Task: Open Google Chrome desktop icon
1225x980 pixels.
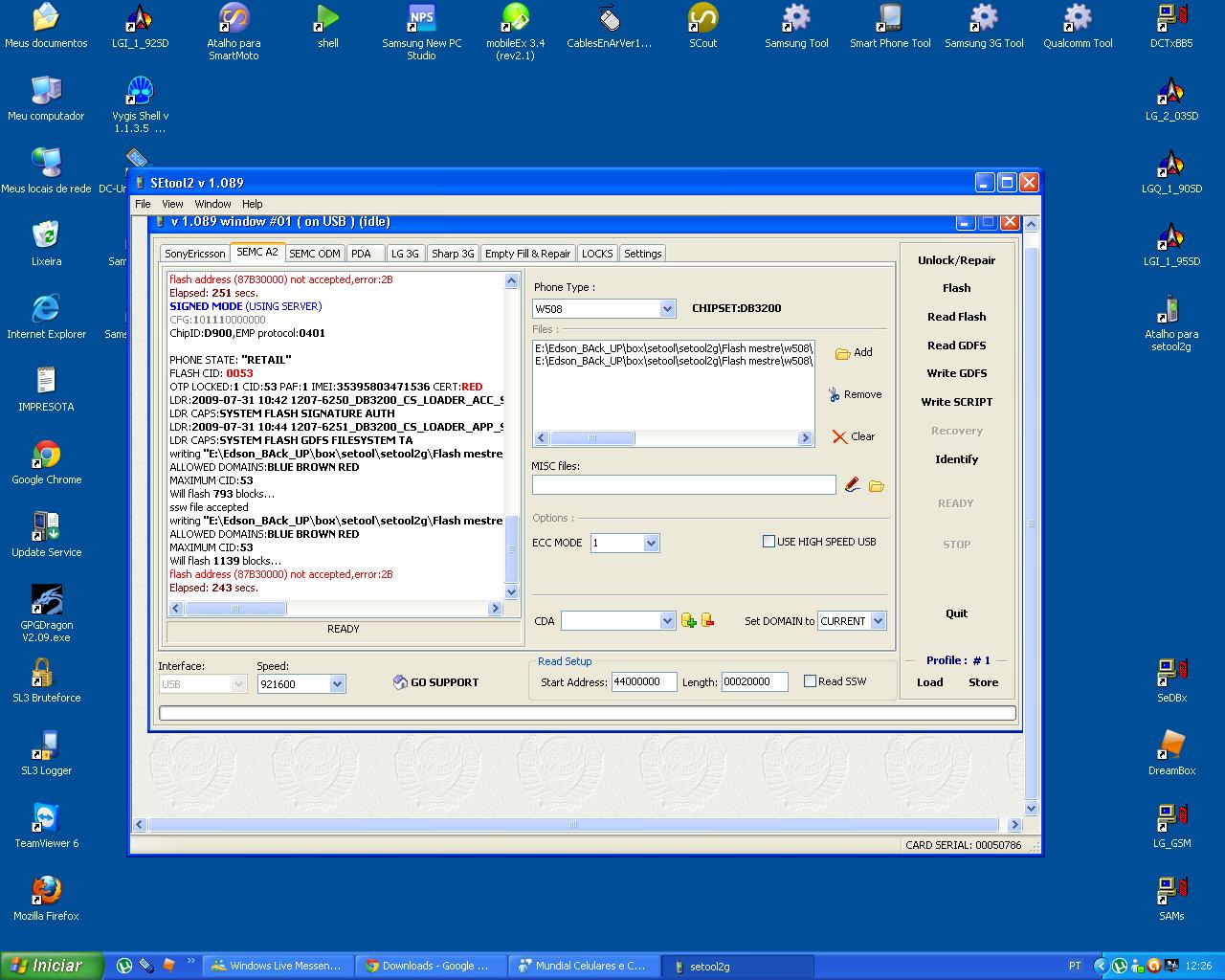Action: 46,462
